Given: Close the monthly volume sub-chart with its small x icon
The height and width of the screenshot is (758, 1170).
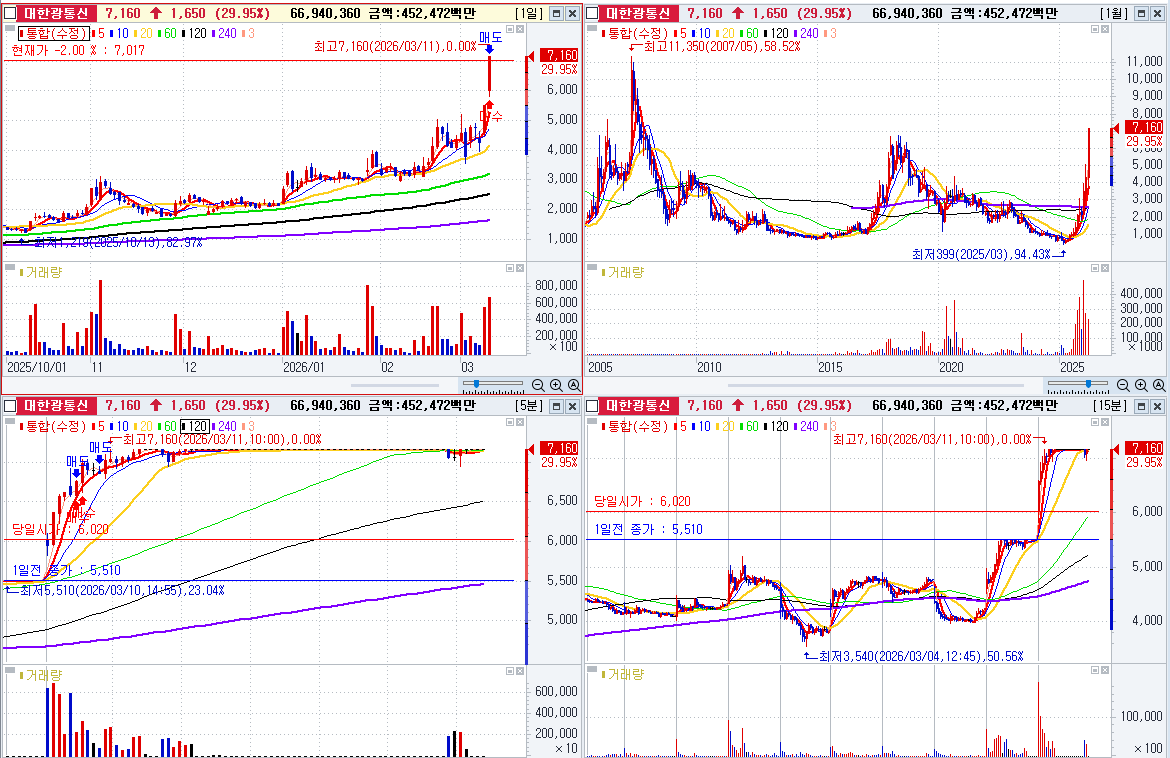Looking at the screenshot, I should 1105,268.
